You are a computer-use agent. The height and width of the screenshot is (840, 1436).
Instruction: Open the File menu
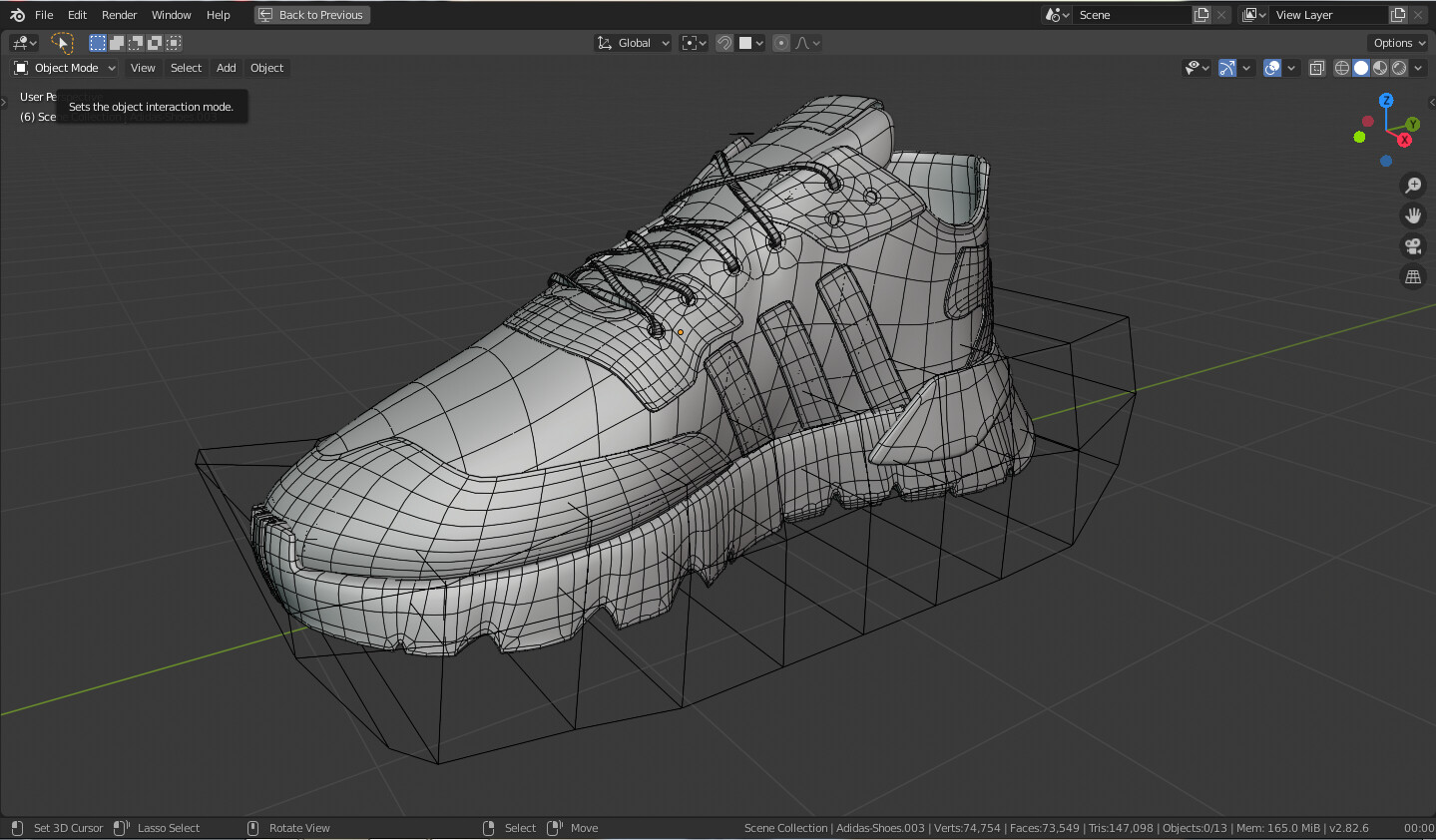tap(44, 15)
